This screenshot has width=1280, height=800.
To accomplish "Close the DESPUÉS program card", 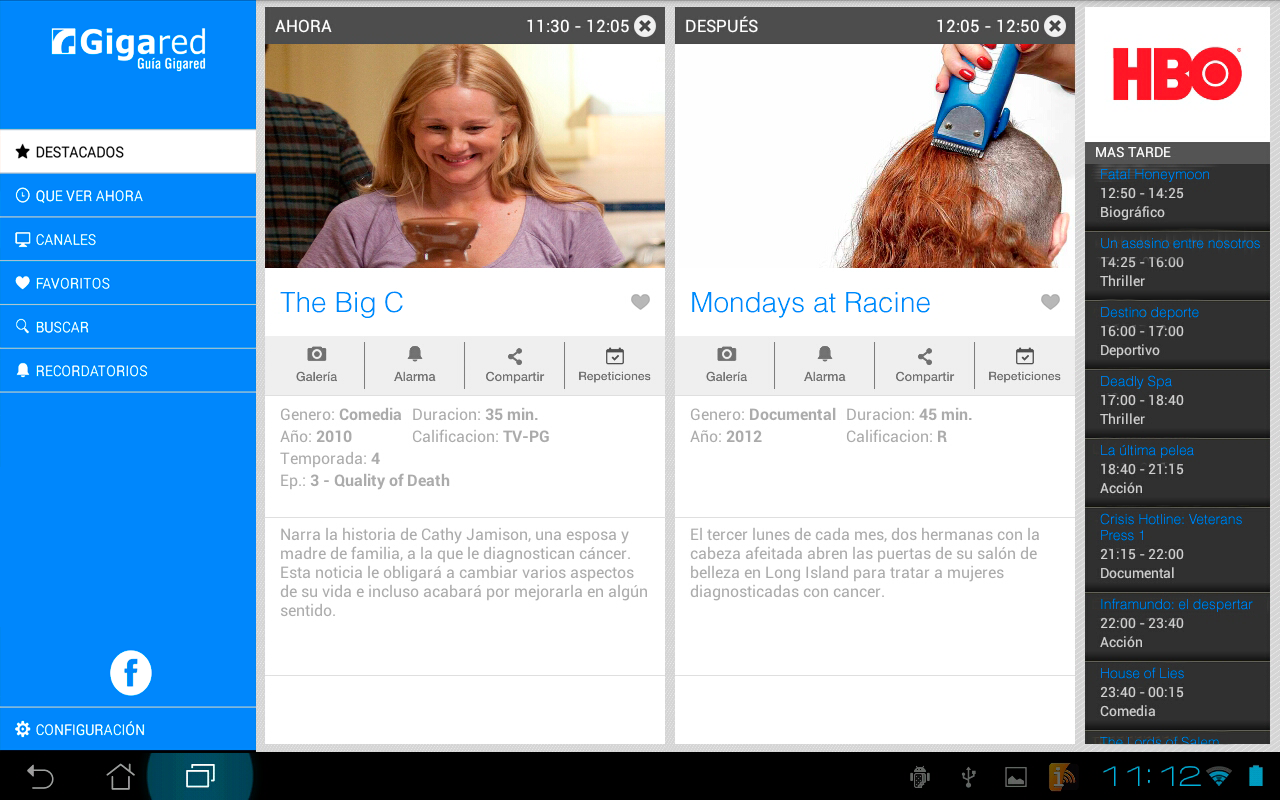I will pos(1055,26).
